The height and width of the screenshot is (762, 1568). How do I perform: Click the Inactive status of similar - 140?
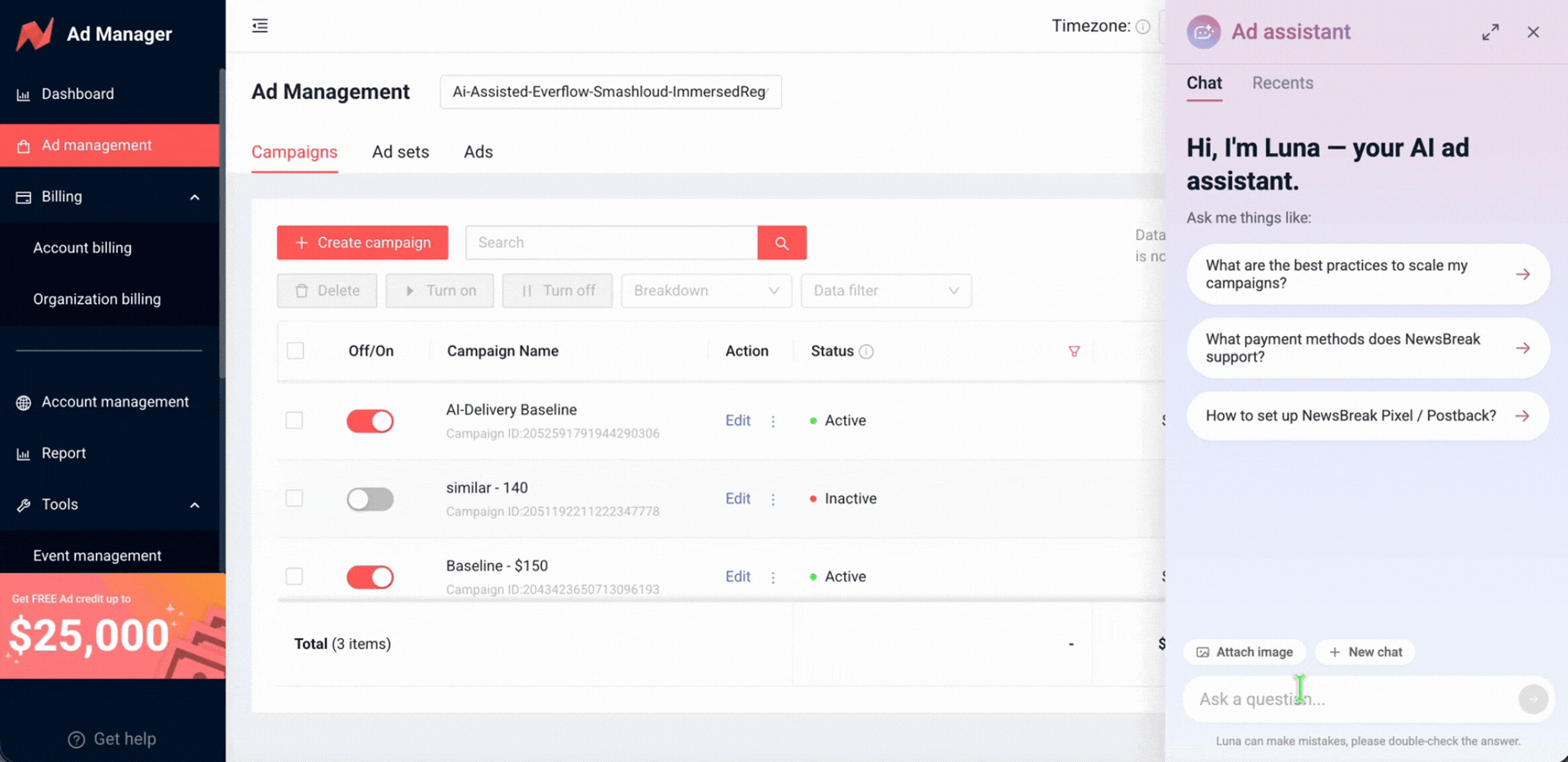pyautogui.click(x=843, y=499)
